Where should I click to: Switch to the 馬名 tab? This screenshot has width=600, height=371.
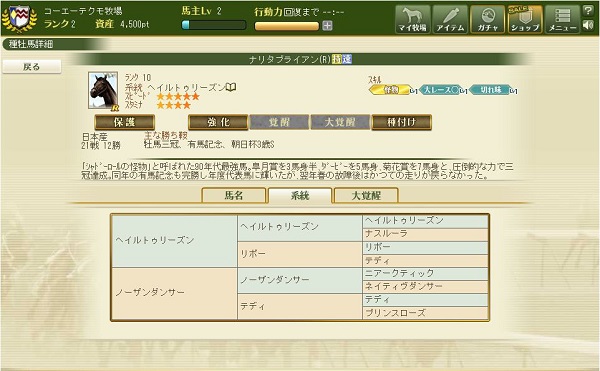(234, 195)
